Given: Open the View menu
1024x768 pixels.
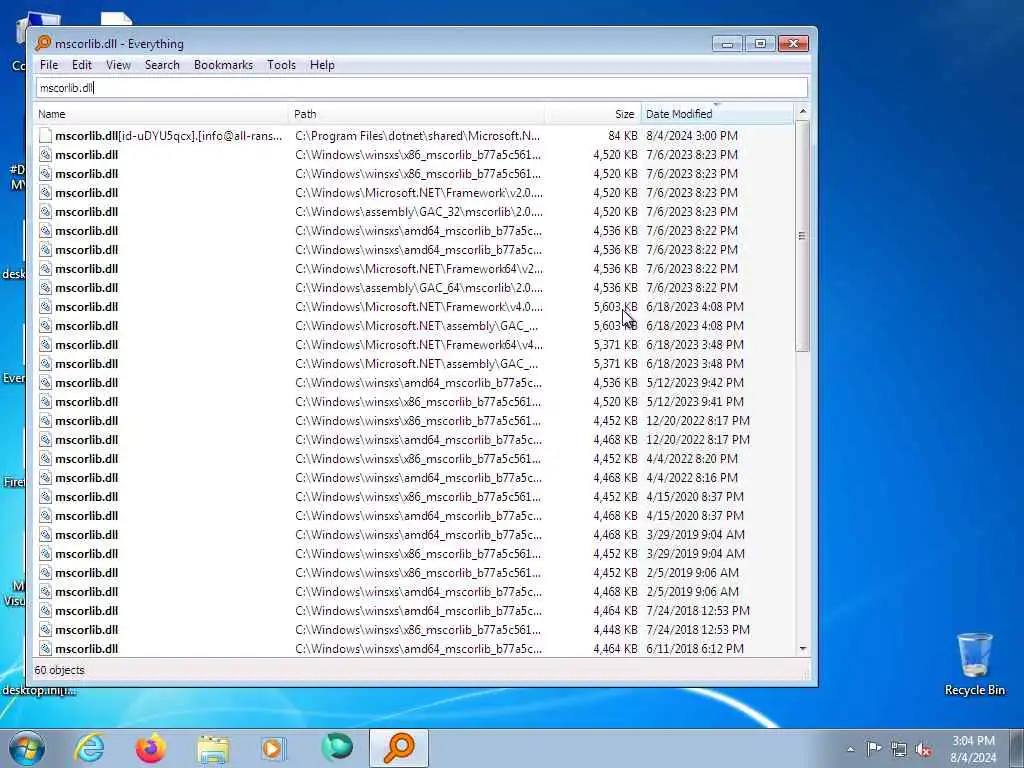Looking at the screenshot, I should (118, 65).
